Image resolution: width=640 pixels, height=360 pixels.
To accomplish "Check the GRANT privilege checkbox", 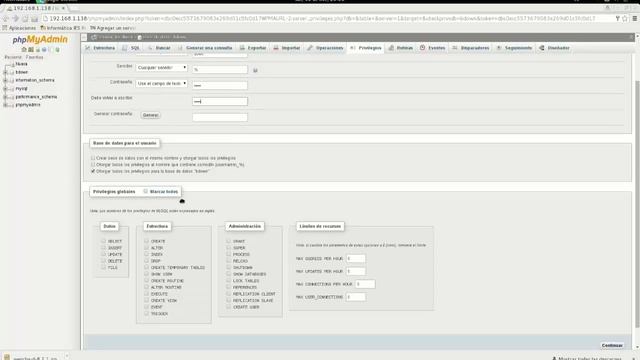I will 229,241.
